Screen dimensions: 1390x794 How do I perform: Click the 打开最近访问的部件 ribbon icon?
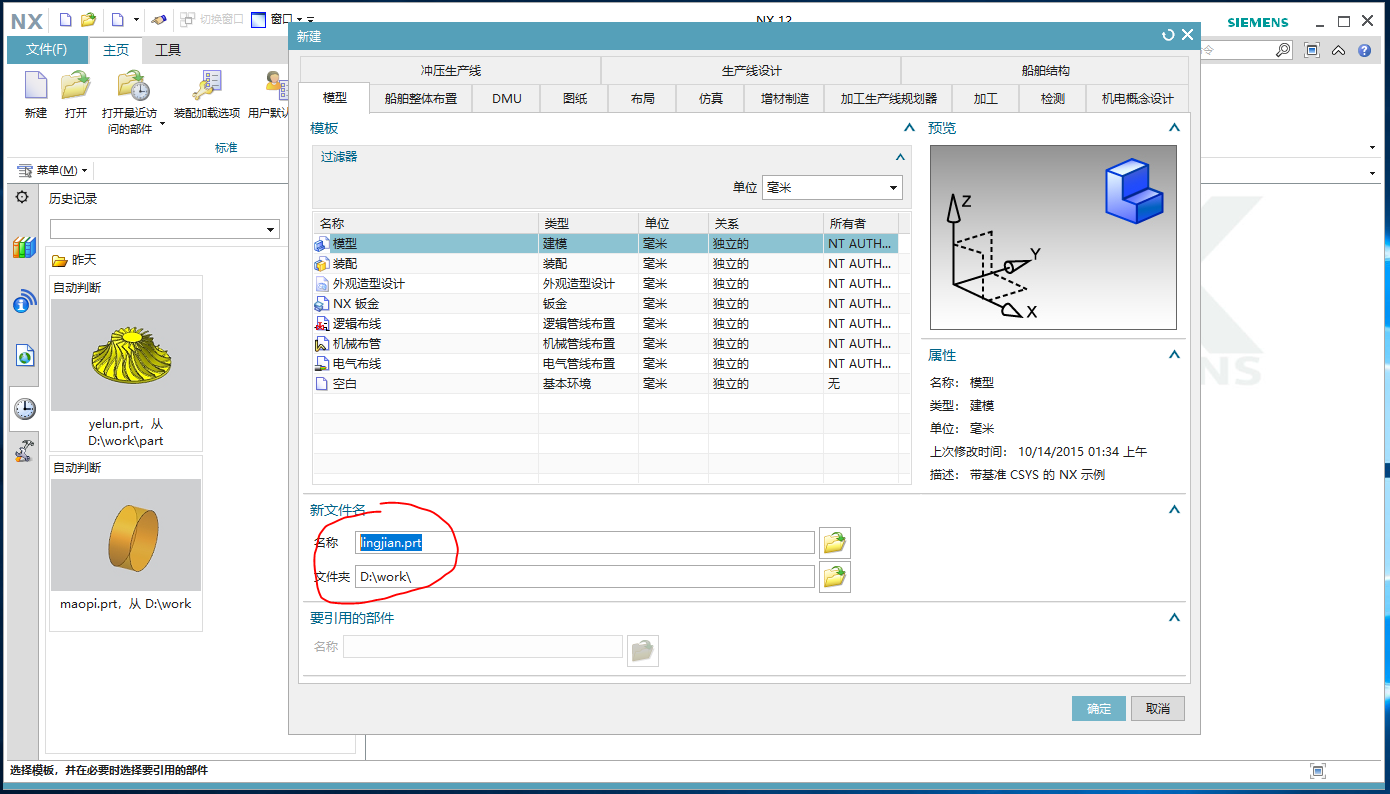[131, 86]
